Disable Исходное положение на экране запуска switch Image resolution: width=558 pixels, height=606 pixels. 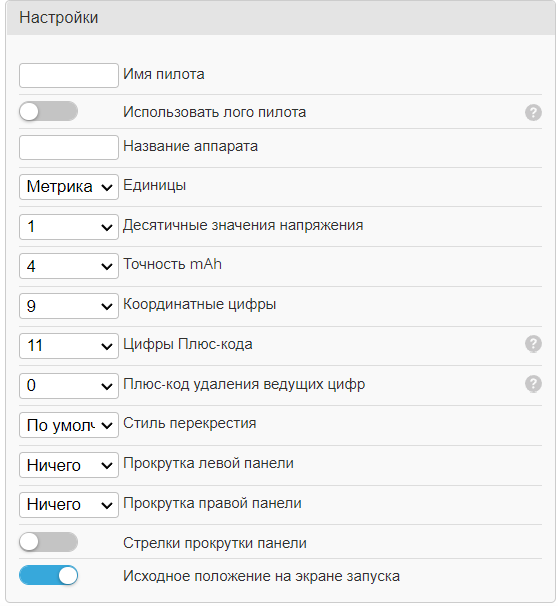coord(48,575)
